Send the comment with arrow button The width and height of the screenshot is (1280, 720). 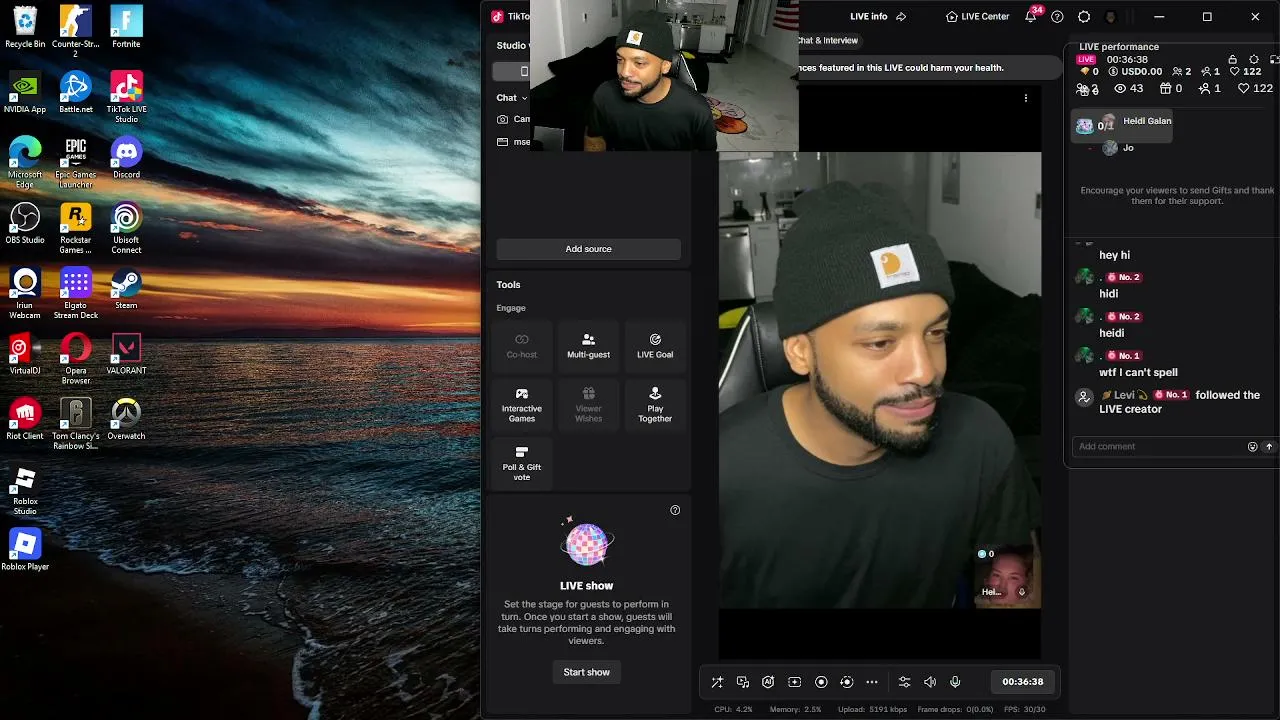click(x=1269, y=447)
